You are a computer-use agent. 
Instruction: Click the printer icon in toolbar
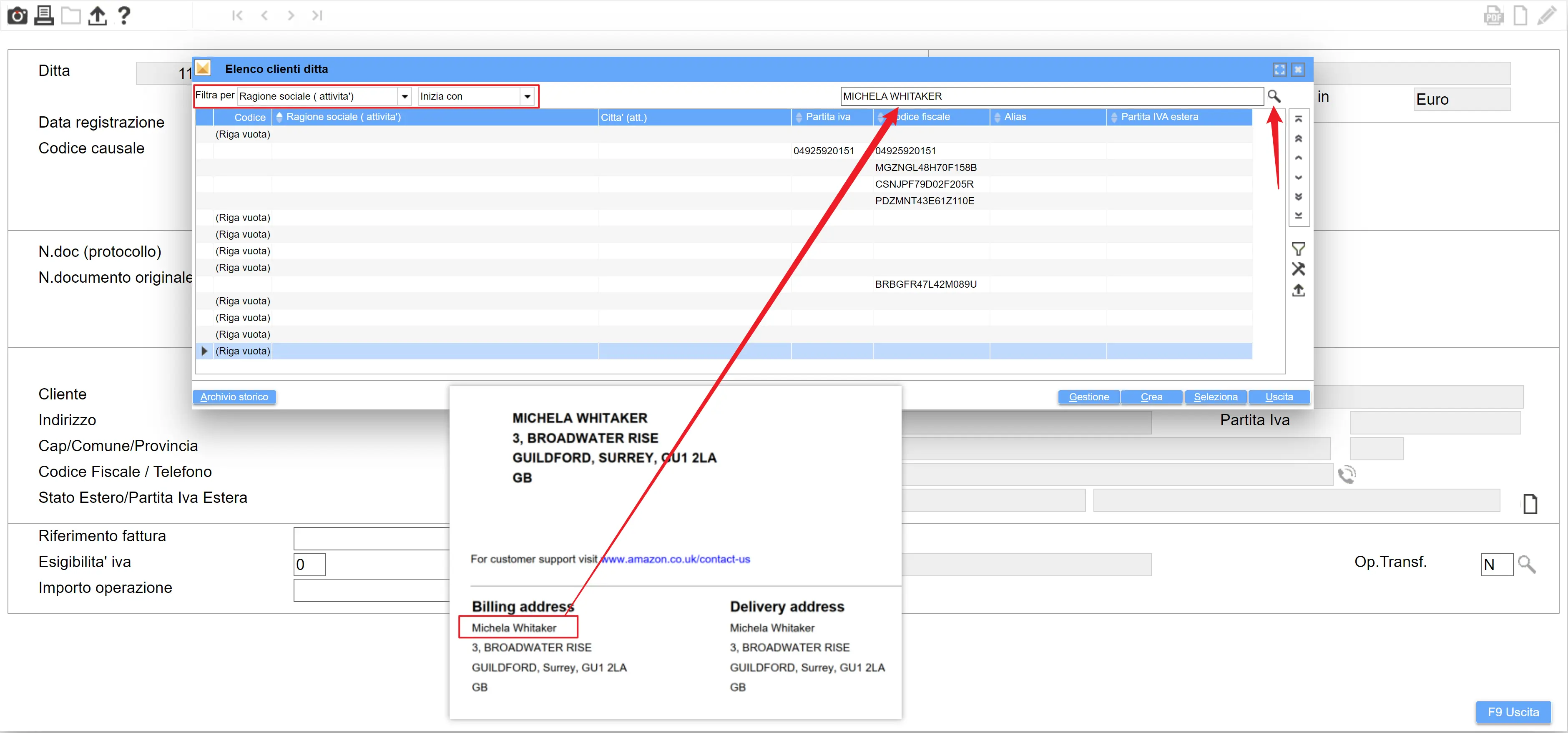pos(44,15)
